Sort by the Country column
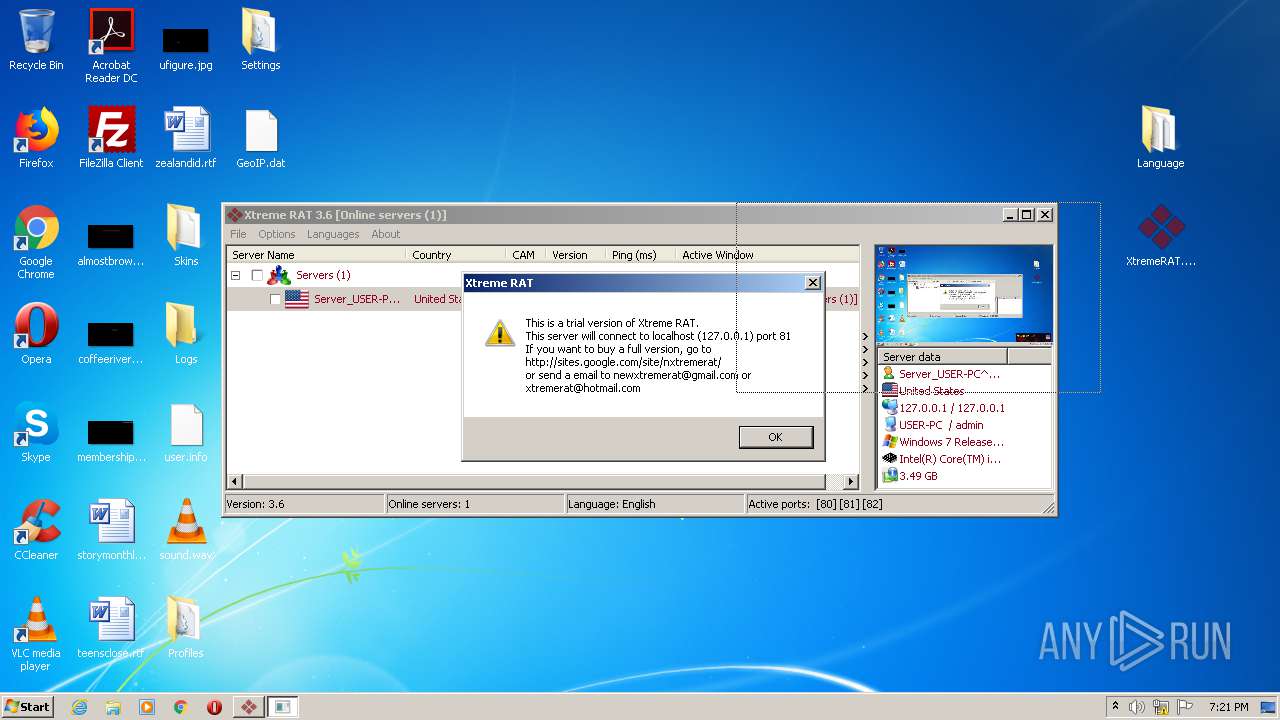 tap(455, 255)
